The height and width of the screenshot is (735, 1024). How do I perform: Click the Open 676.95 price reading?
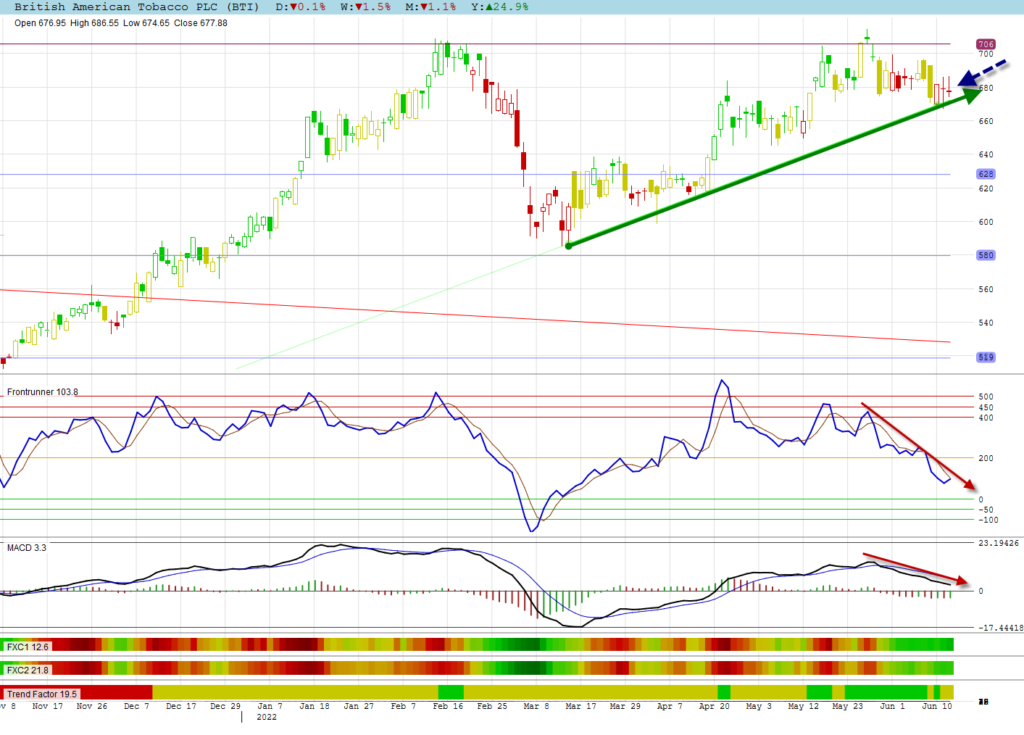(x=40, y=23)
